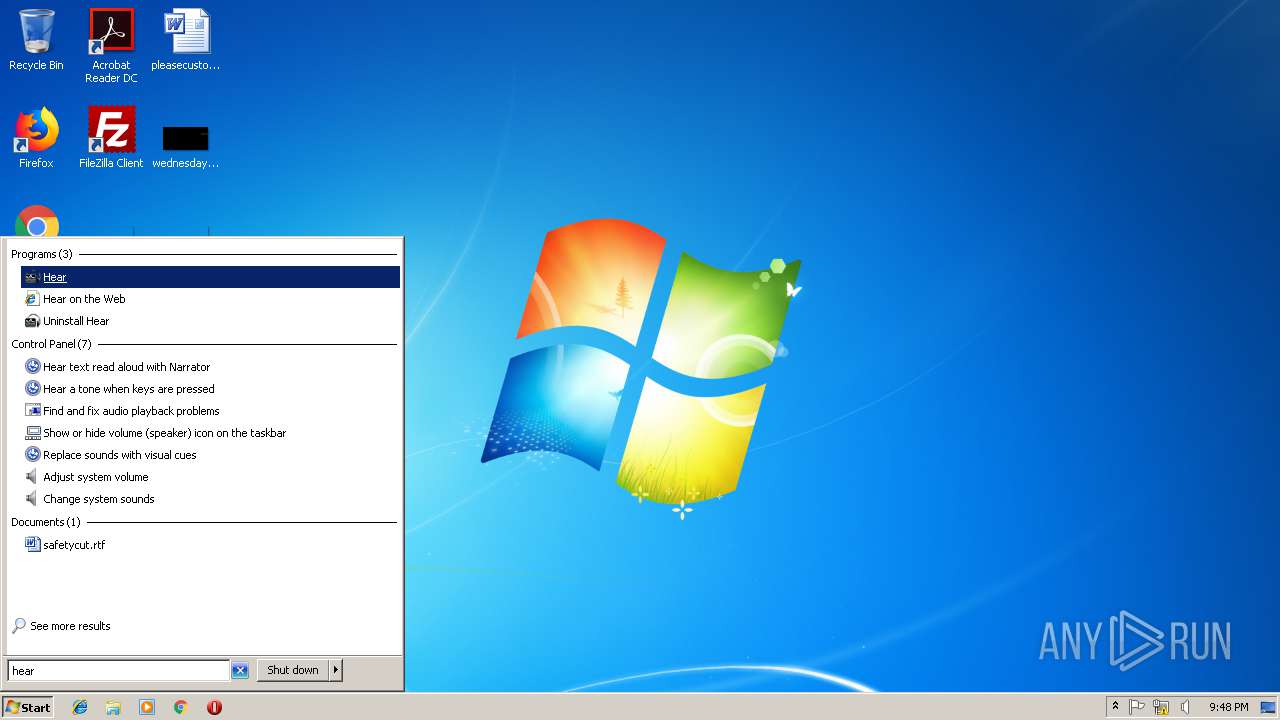Click the Adjust system volume speaker icon
This screenshot has width=1280, height=720.
click(x=32, y=477)
